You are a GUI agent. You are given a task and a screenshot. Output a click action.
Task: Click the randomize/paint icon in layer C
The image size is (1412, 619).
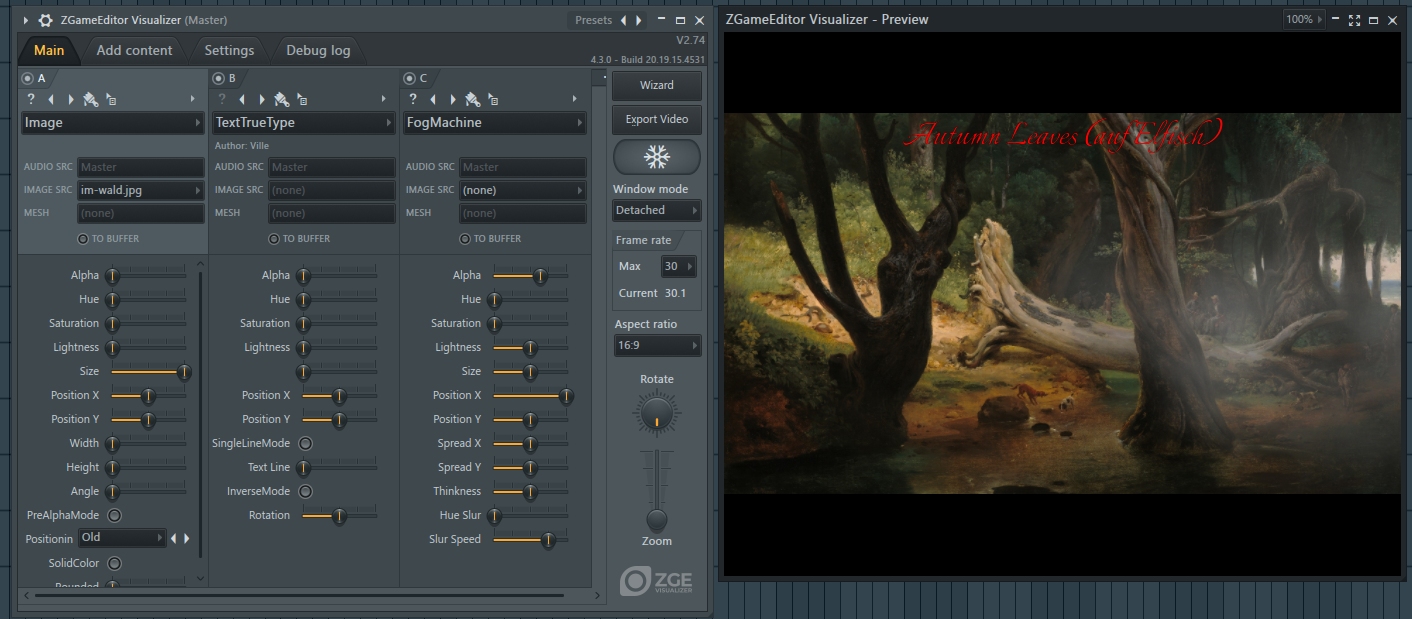[473, 99]
